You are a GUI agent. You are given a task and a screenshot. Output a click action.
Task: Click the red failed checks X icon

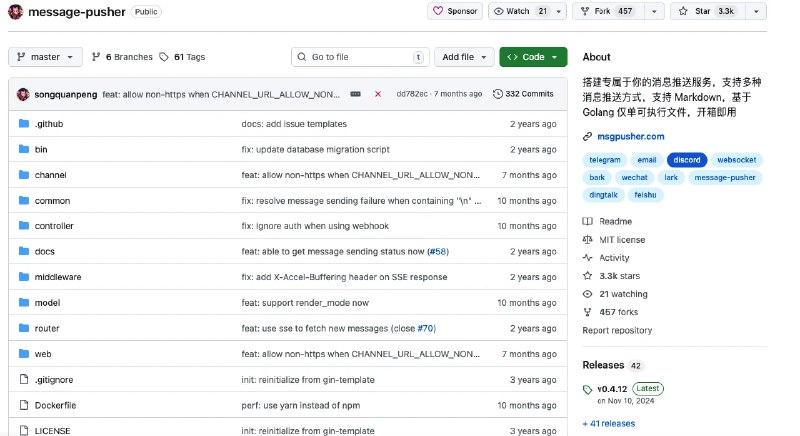[x=378, y=94]
